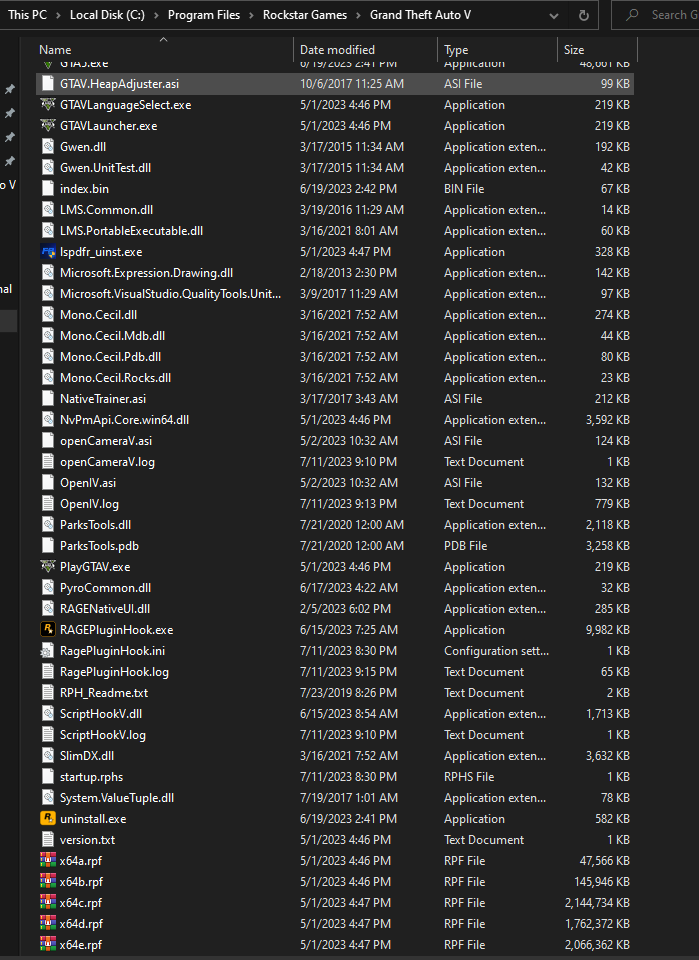This screenshot has width=699, height=960.
Task: Select the file LMS.PortableExecutable.dll
Action: click(335, 231)
